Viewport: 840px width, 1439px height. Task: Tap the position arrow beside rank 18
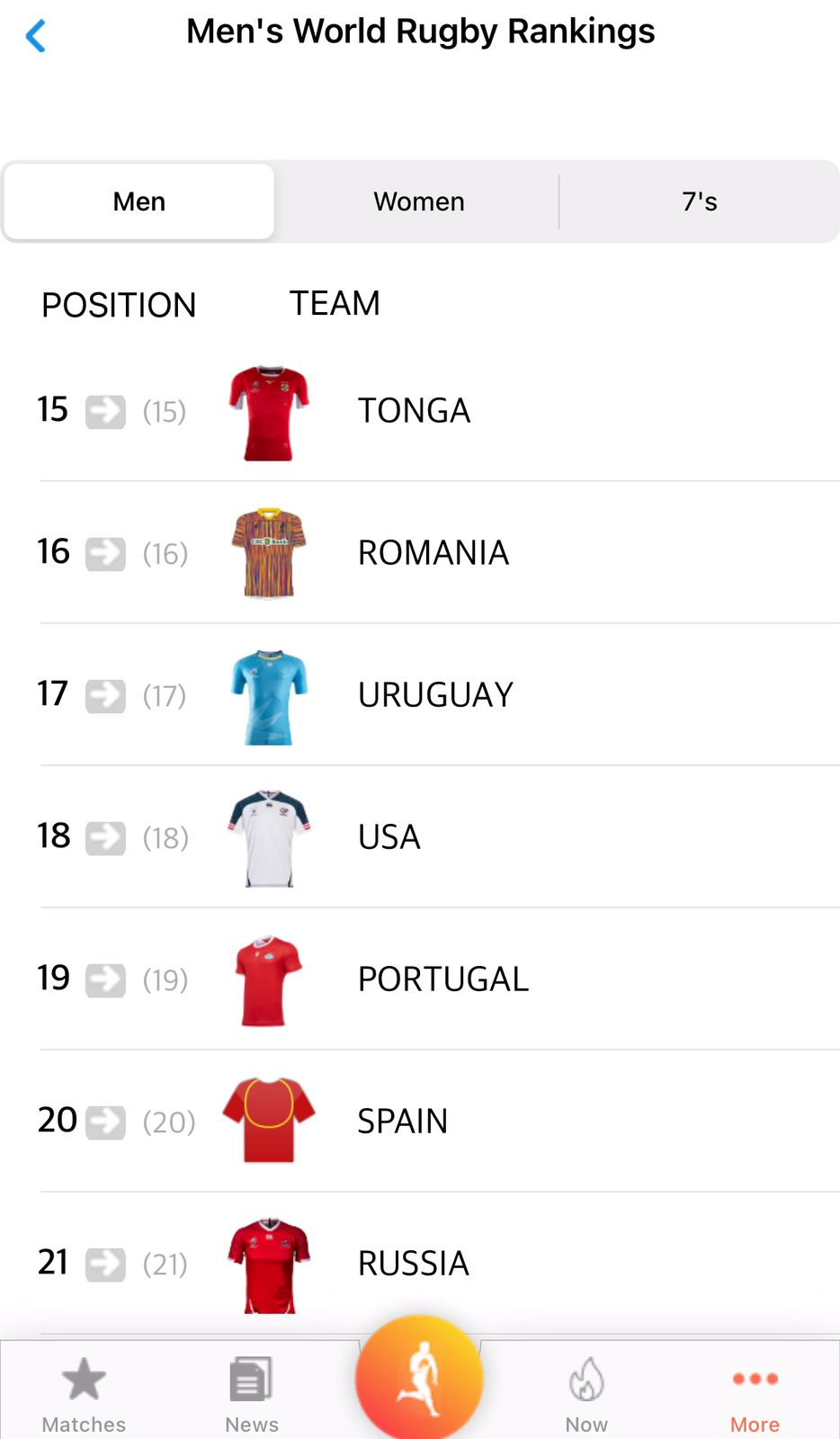coord(105,838)
